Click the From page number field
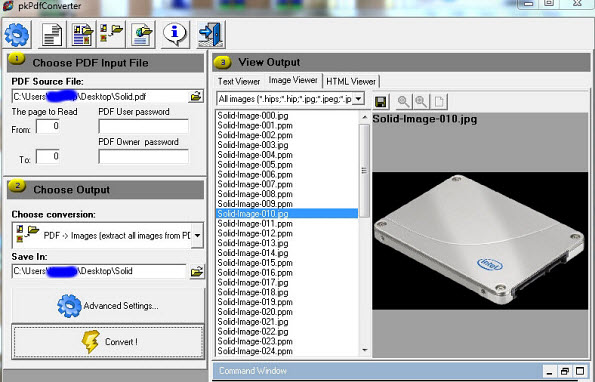This screenshot has width=595, height=382. (48, 126)
